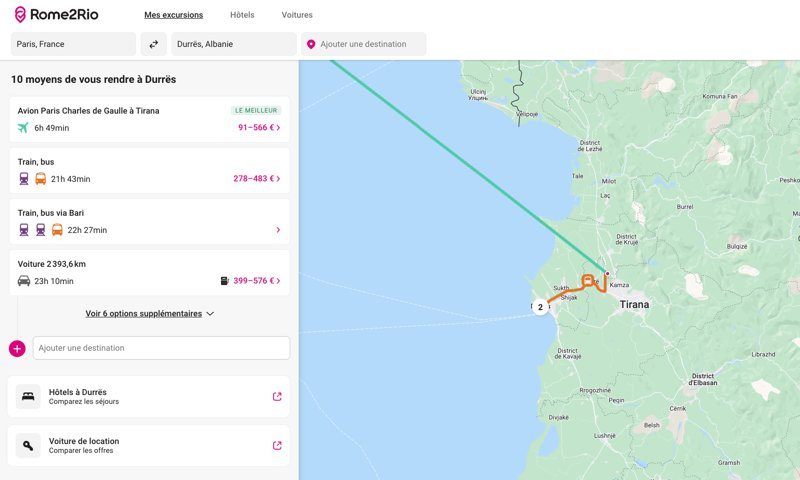Click the Rome2Rio logo
The image size is (800, 480).
click(56, 14)
